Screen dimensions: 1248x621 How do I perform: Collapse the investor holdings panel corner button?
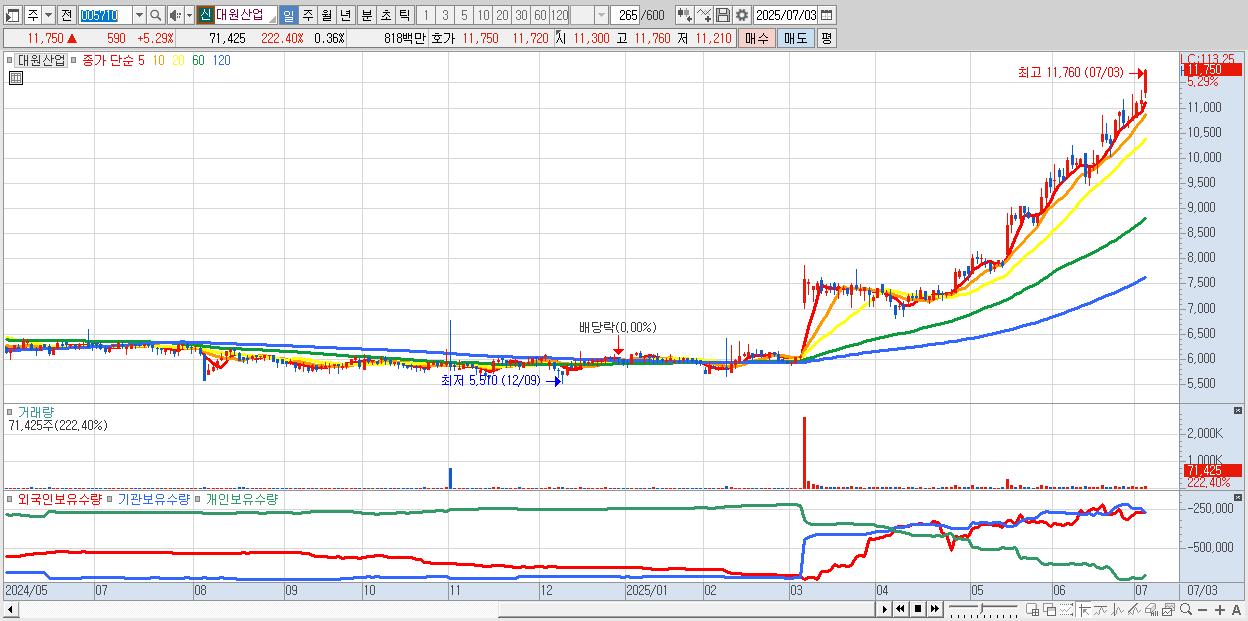[1238, 497]
